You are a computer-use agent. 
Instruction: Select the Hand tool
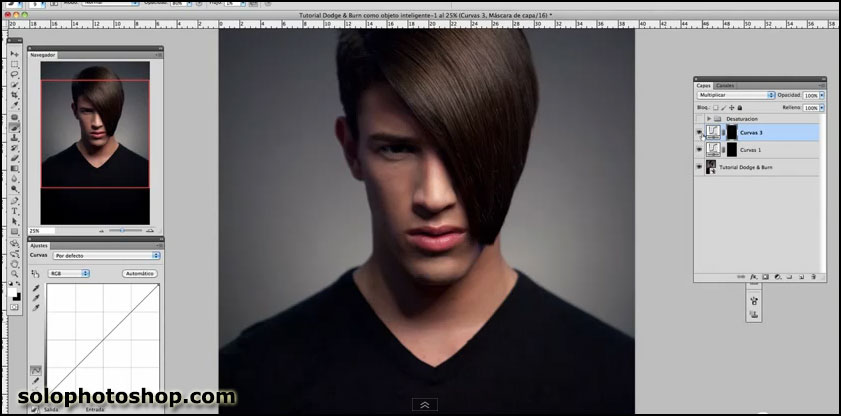pyautogui.click(x=14, y=264)
